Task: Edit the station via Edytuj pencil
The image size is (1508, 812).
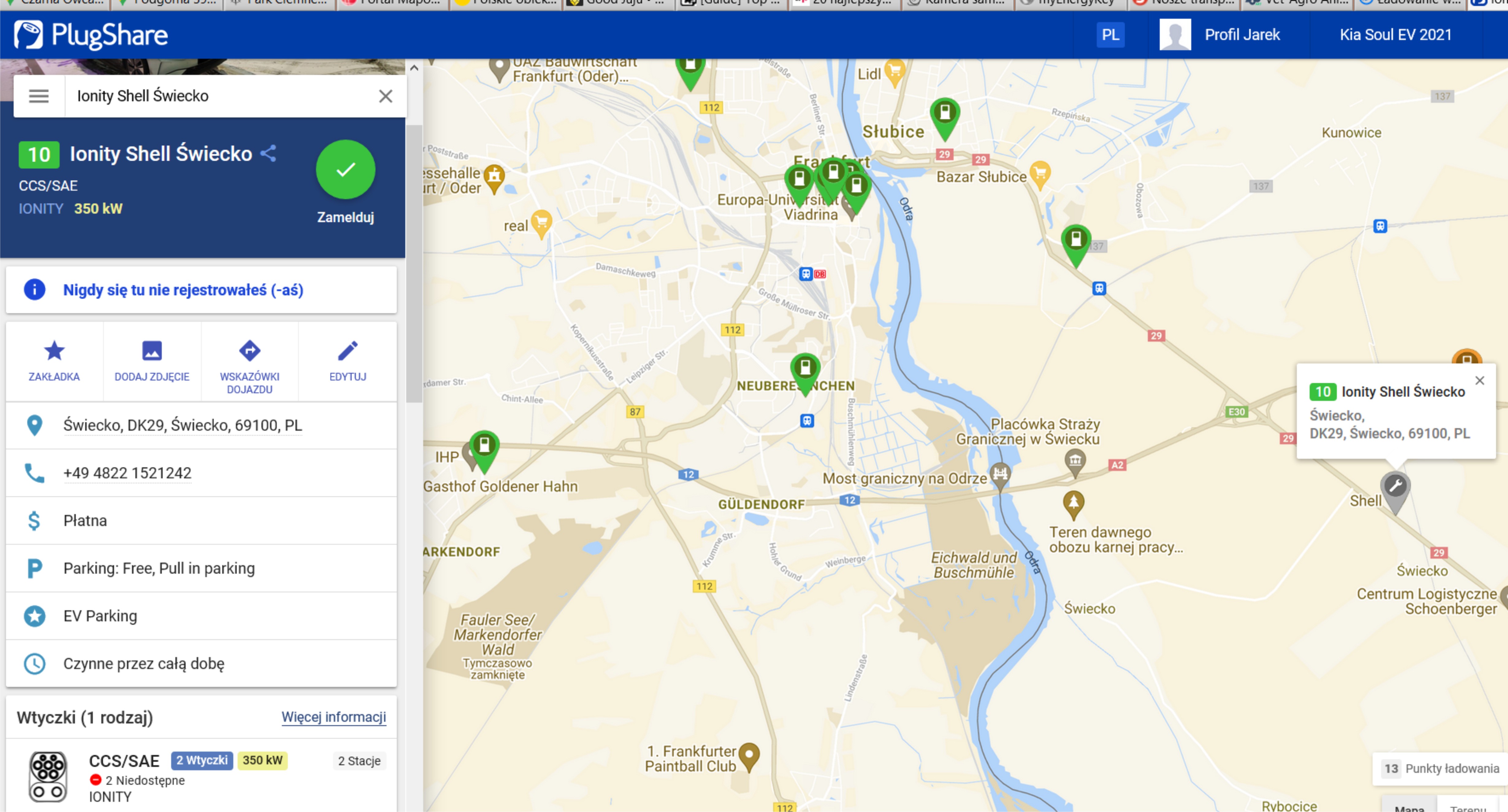Action: tap(348, 361)
